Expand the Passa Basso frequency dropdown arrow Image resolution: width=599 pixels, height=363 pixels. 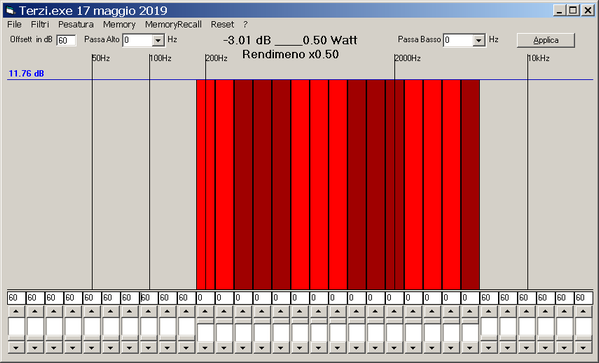pos(478,41)
